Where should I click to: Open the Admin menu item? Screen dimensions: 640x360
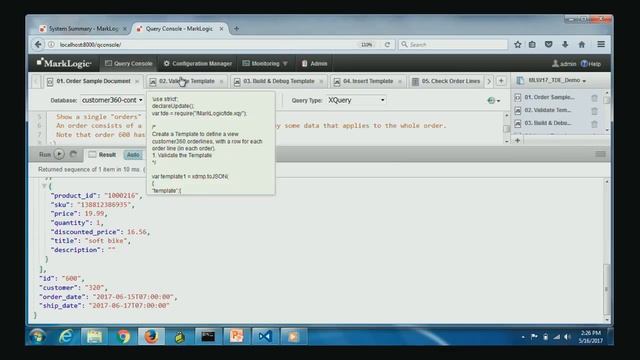(x=314, y=64)
